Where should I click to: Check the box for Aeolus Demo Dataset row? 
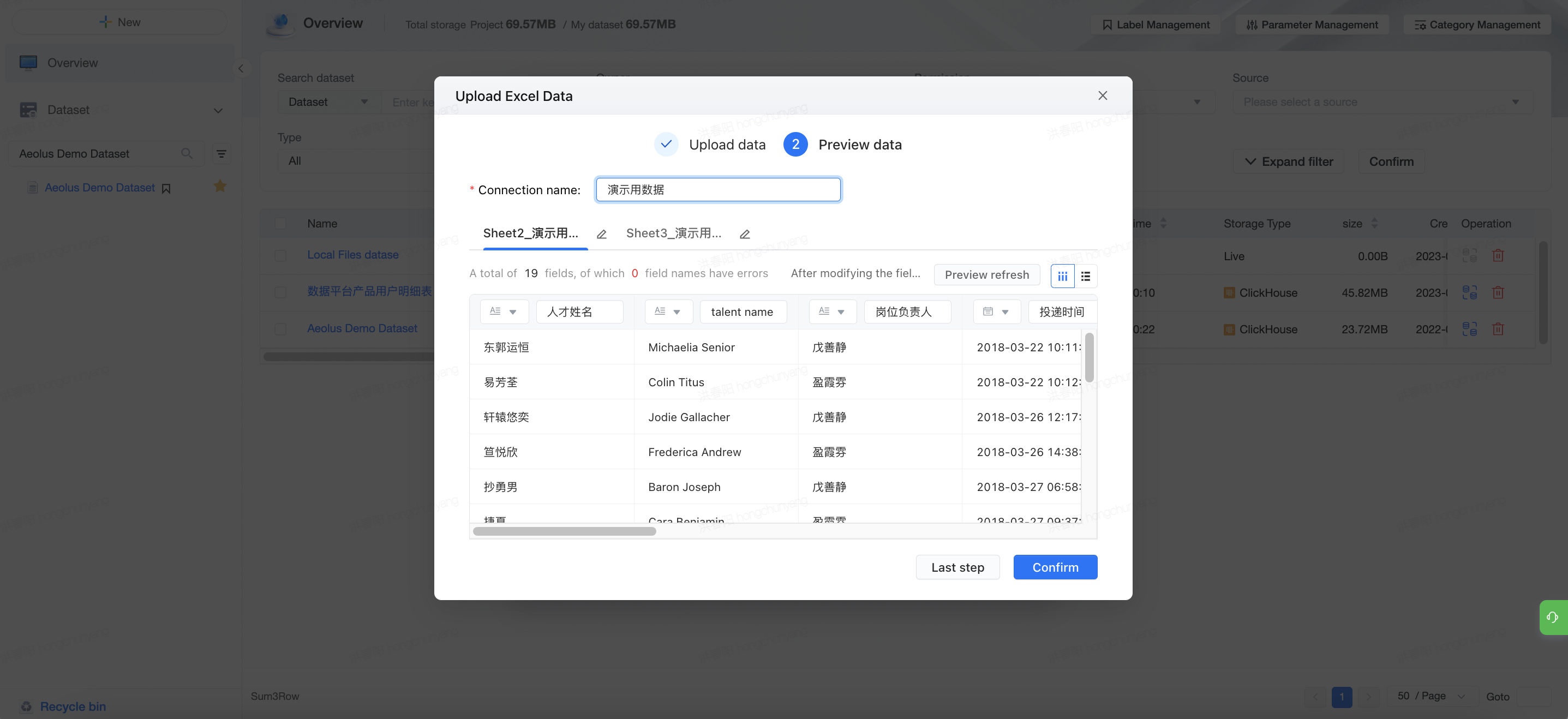(280, 329)
